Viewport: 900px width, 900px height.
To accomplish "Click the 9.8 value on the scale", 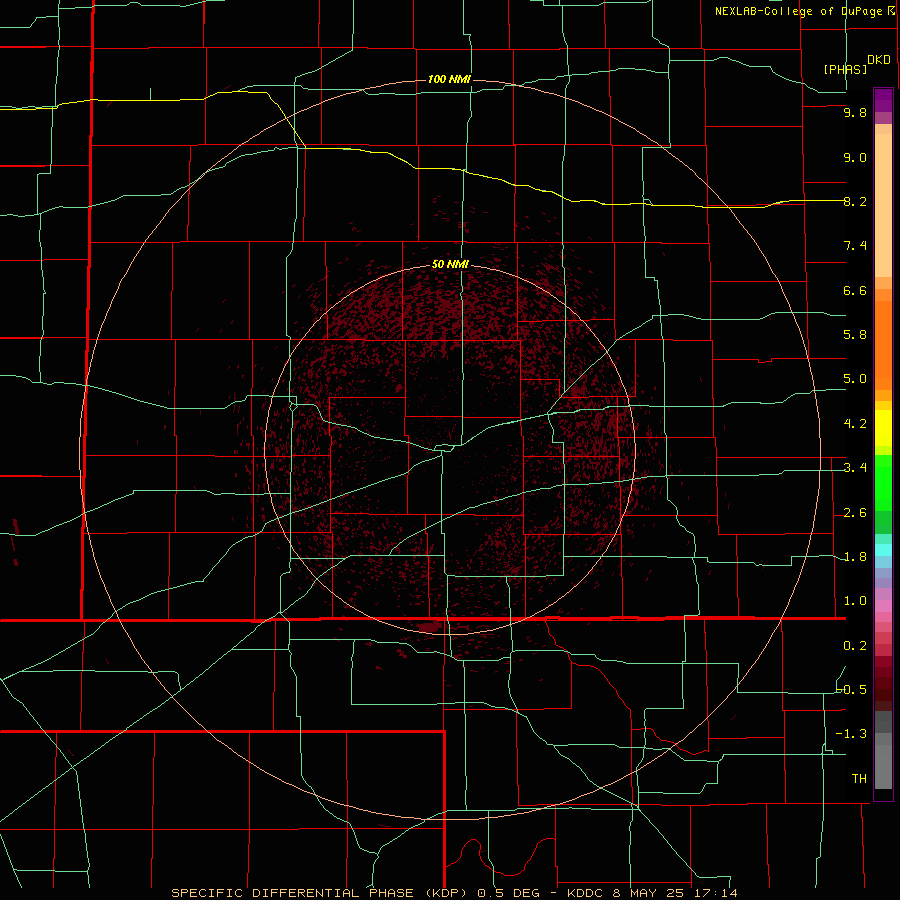I will (x=855, y=112).
